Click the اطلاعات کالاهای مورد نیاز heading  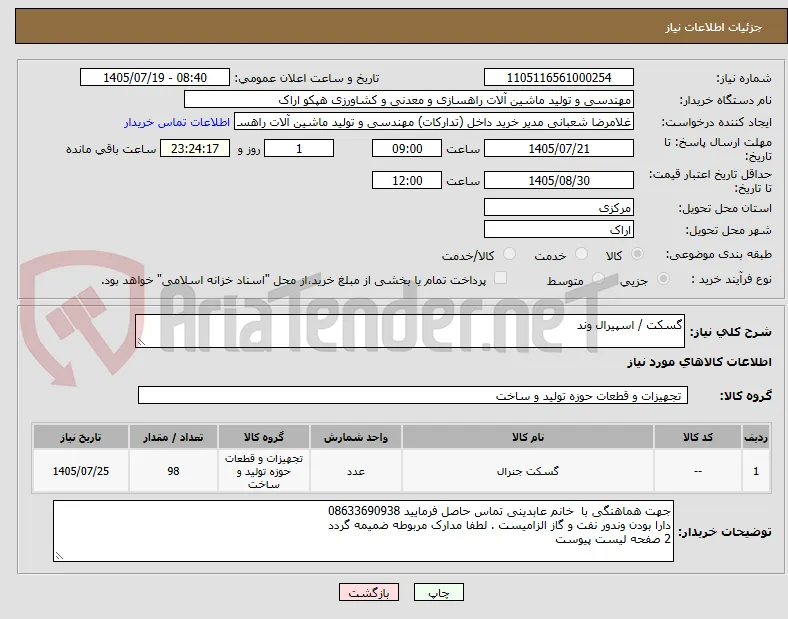coord(699,362)
